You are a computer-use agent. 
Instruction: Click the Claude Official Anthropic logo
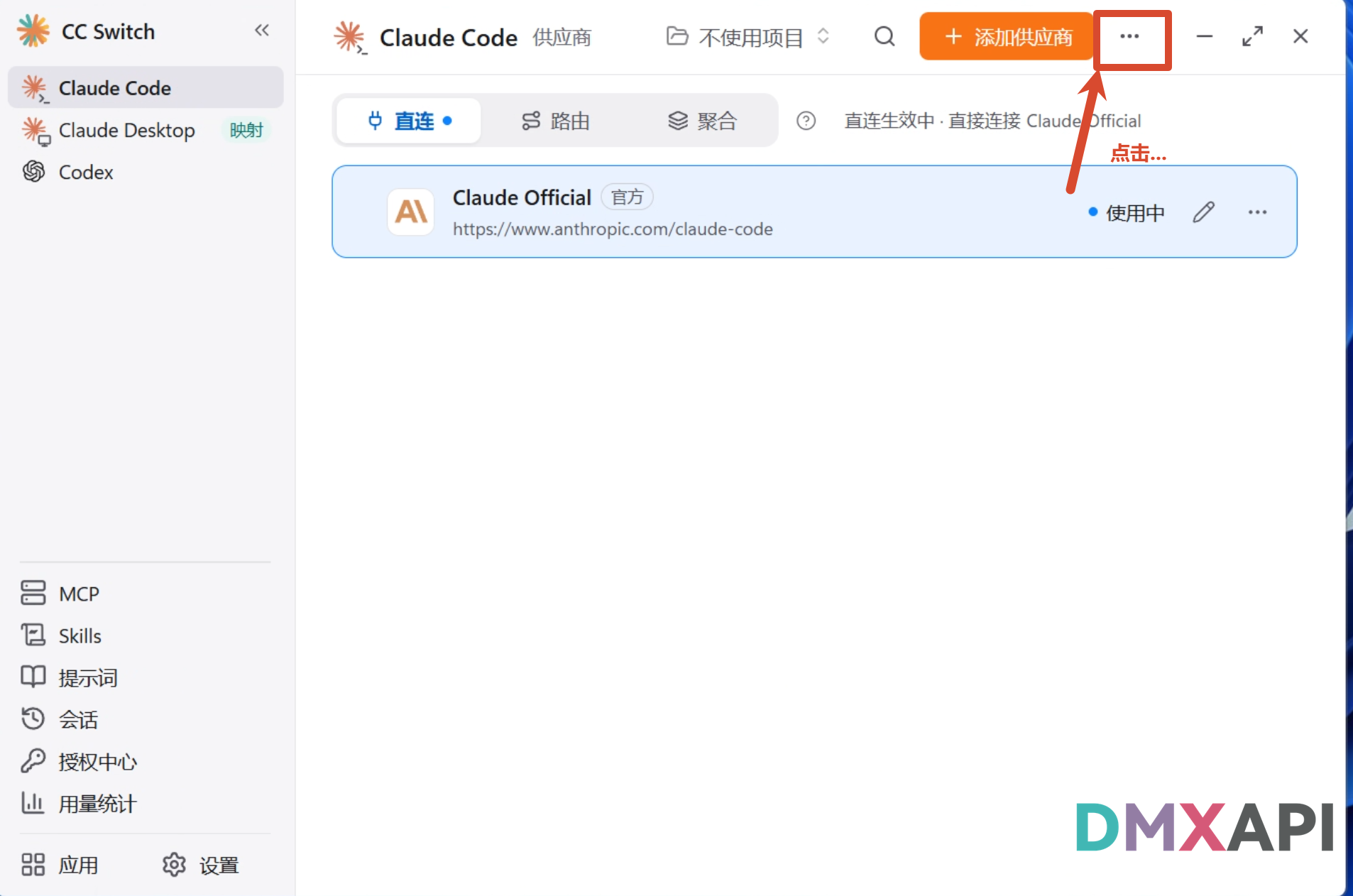click(x=411, y=212)
